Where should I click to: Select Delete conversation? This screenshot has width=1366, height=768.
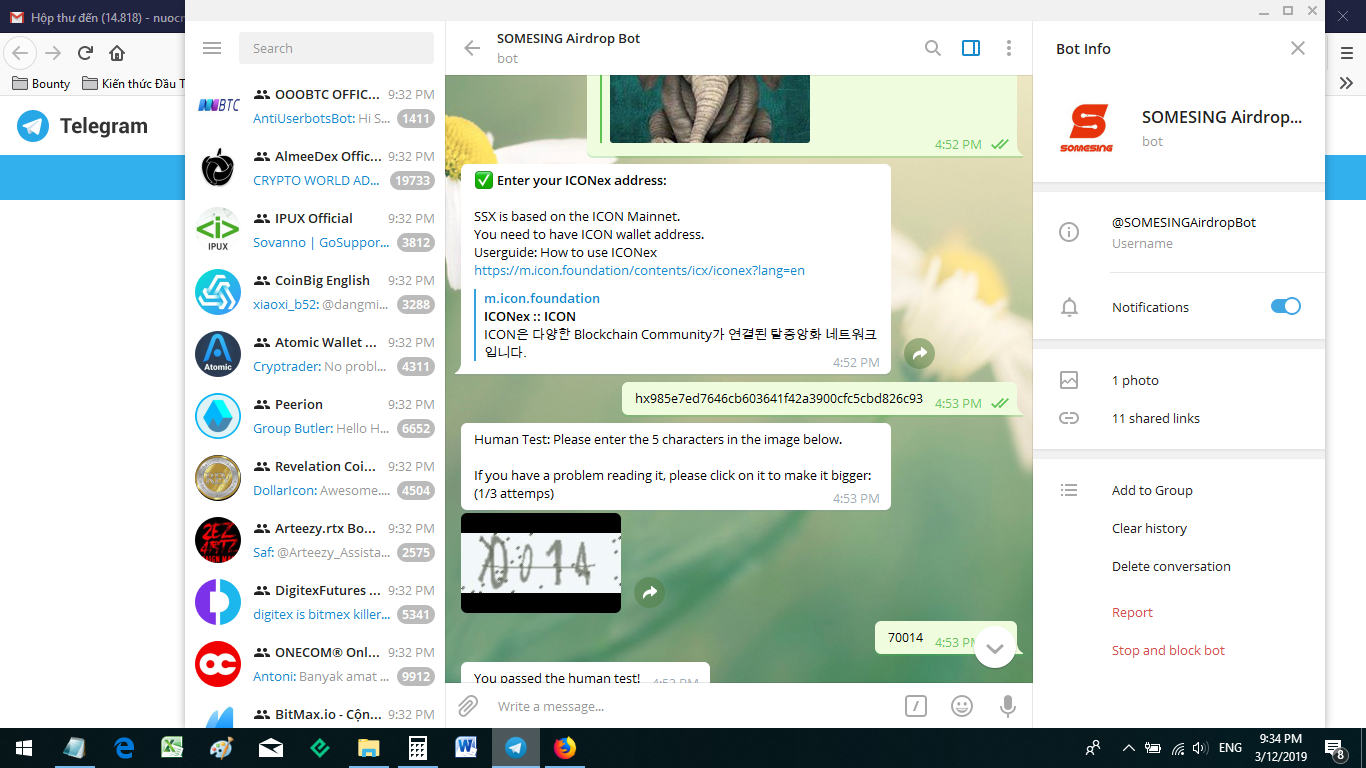[x=1171, y=566]
